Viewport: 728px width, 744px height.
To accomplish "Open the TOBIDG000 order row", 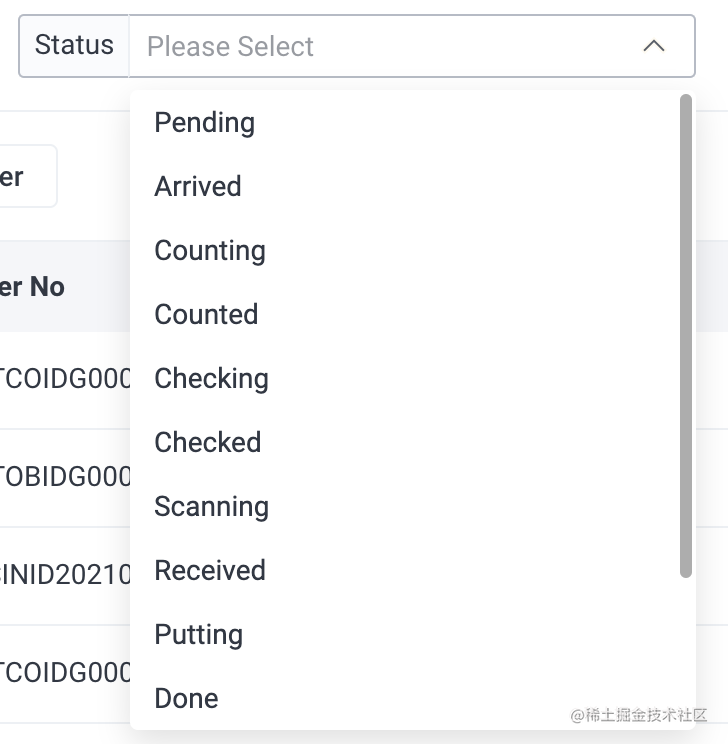I will coord(65,477).
